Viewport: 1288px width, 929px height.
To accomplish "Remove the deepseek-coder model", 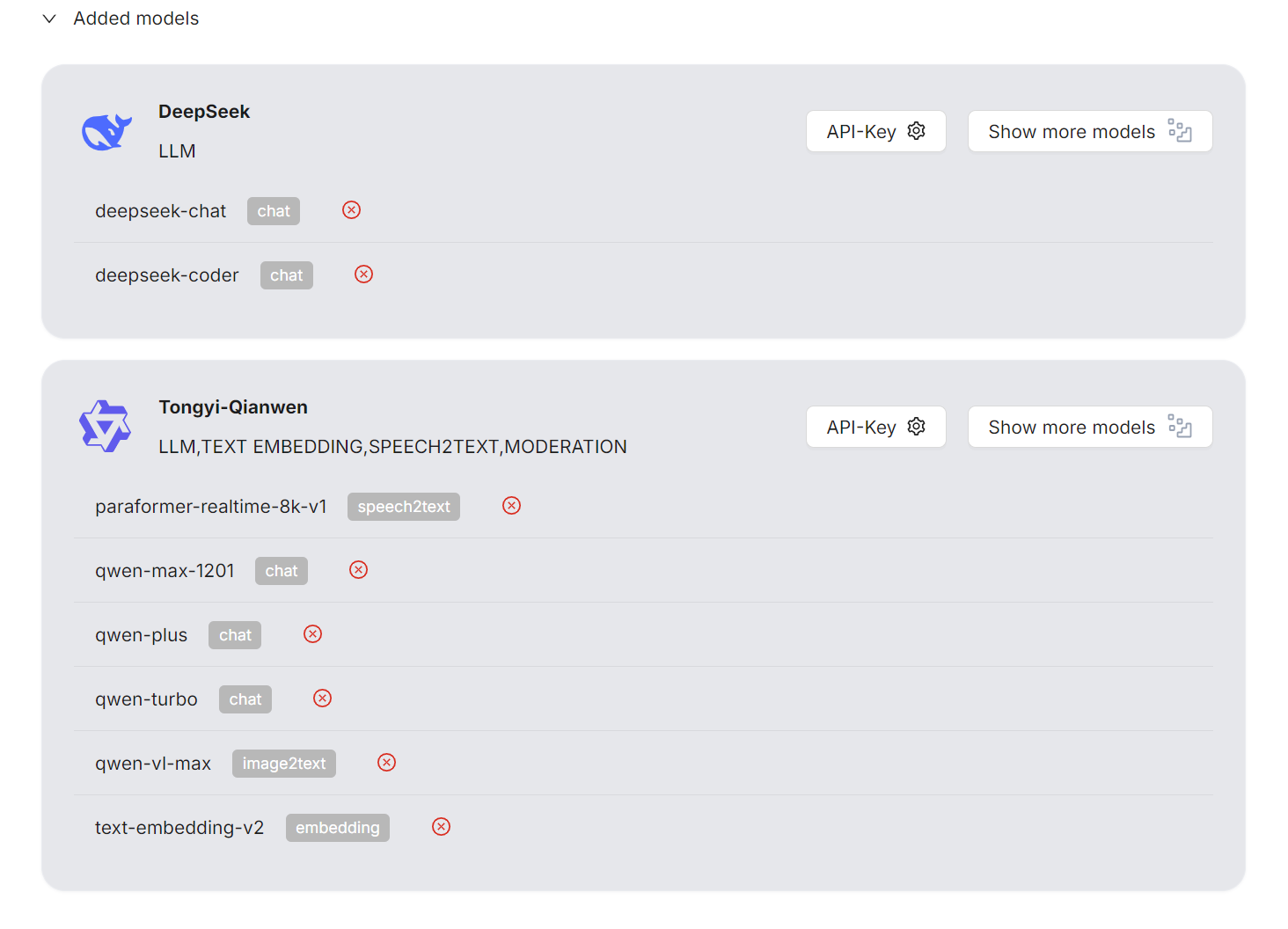I will (x=363, y=274).
